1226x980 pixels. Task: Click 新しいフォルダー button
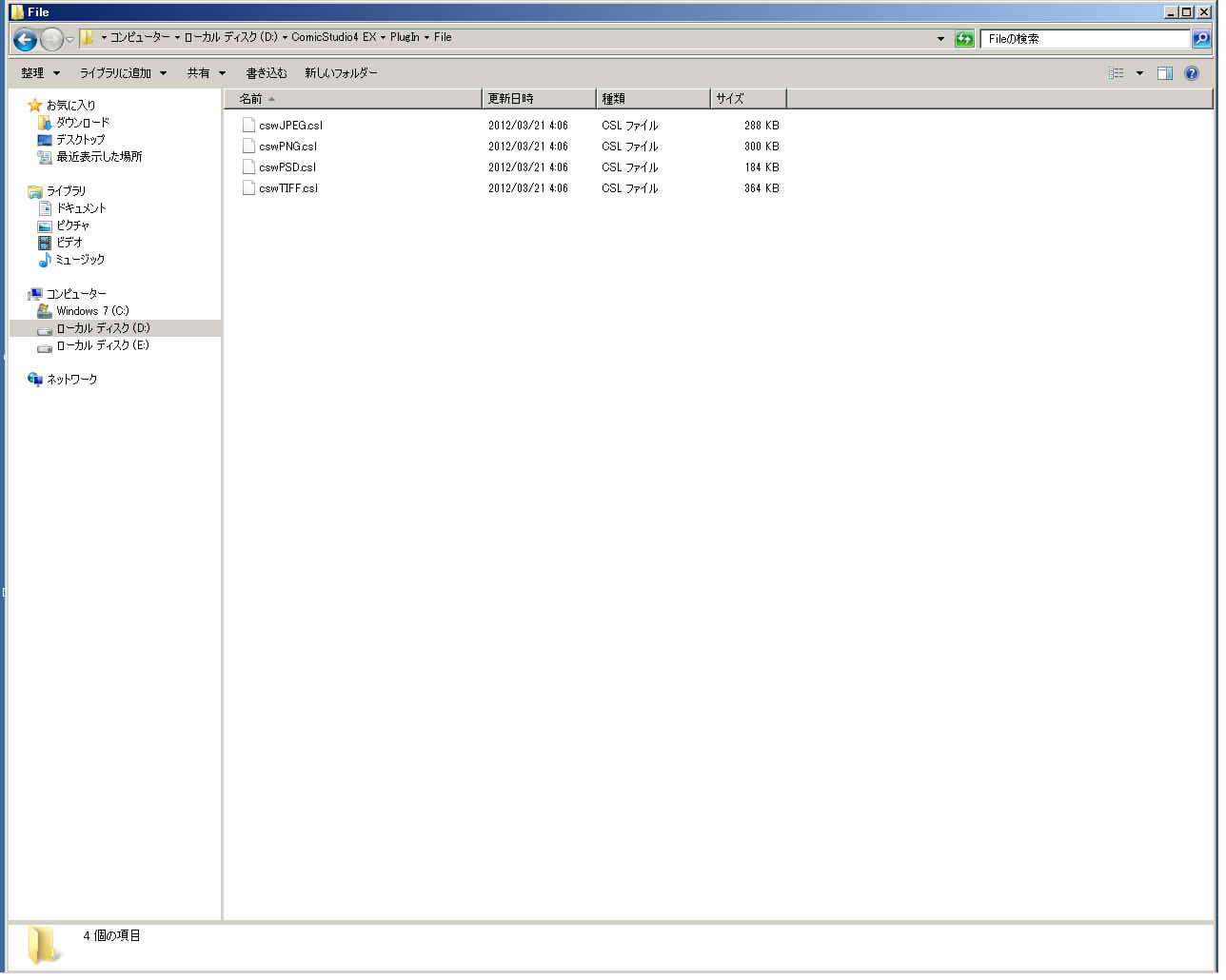(x=341, y=73)
